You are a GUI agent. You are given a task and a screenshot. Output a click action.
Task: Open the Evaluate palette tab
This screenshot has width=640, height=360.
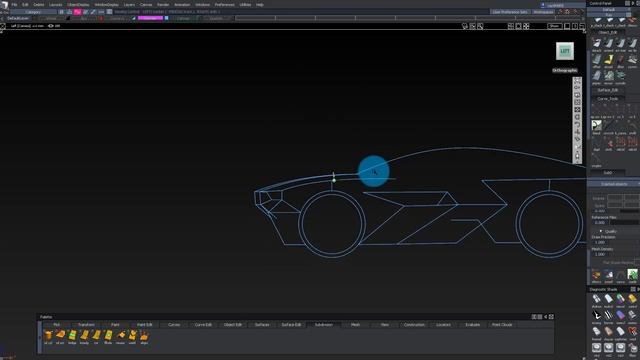click(x=472, y=324)
